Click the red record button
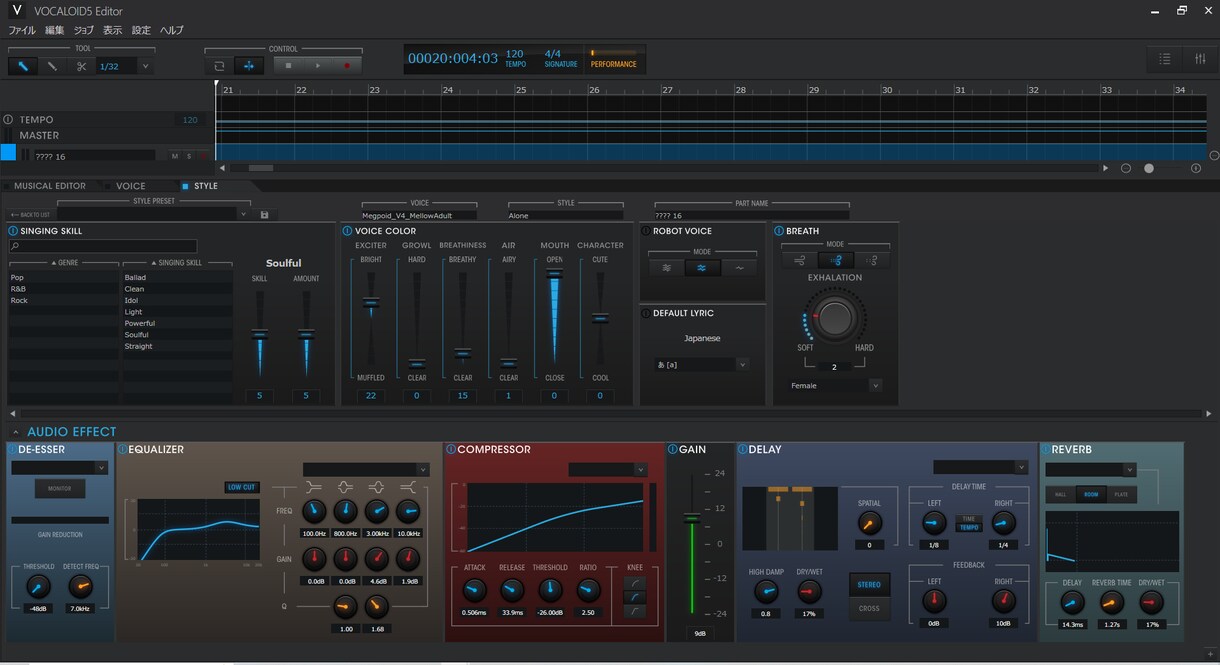The image size is (1220, 665). pyautogui.click(x=347, y=66)
